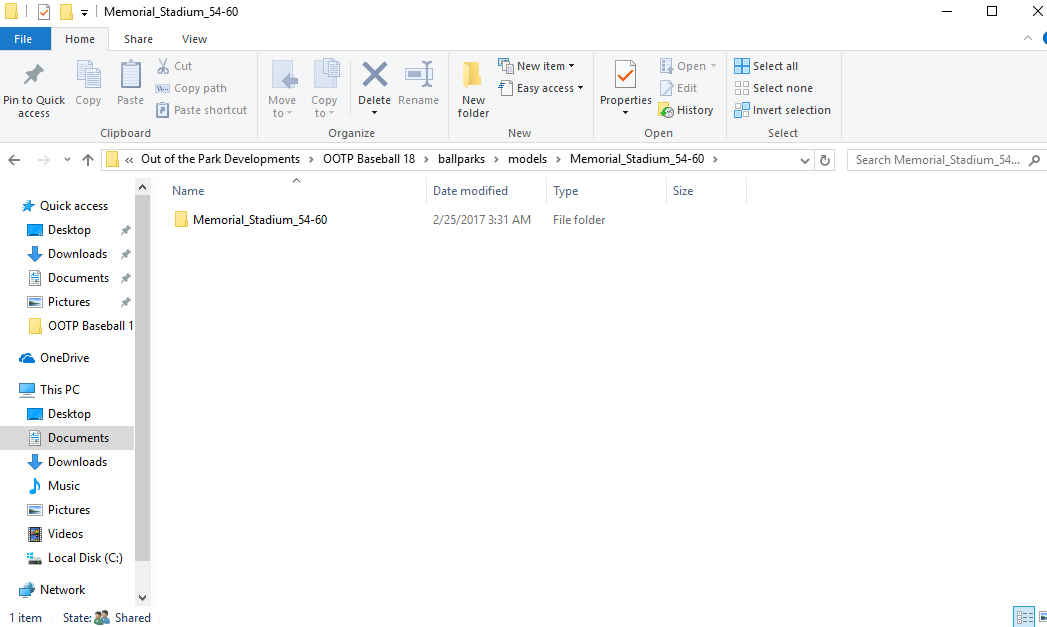
Task: Switch to the View ribbon tab
Action: (x=194, y=38)
